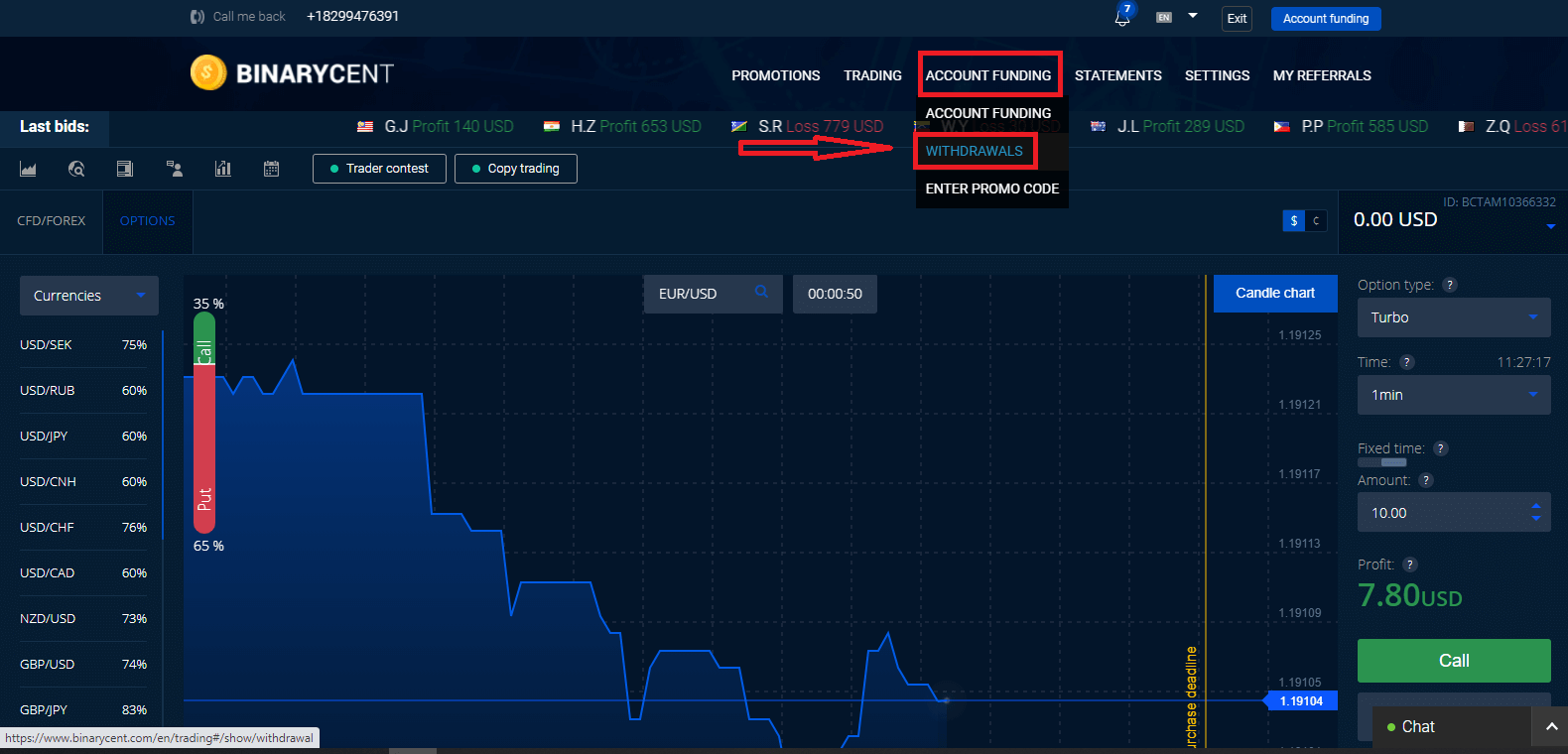Select GBP/USD 74% pair
The height and width of the screenshot is (754, 1568).
pyautogui.click(x=83, y=665)
